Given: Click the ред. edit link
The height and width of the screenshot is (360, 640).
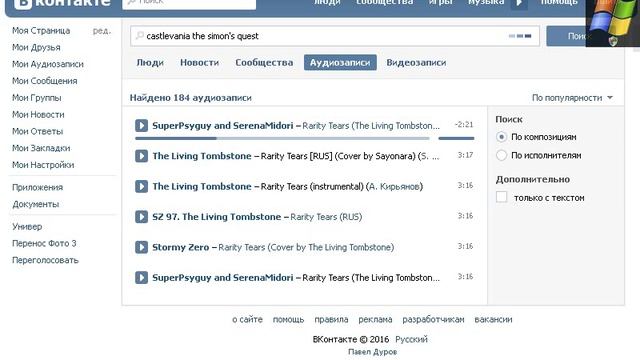Looking at the screenshot, I should coord(102,31).
